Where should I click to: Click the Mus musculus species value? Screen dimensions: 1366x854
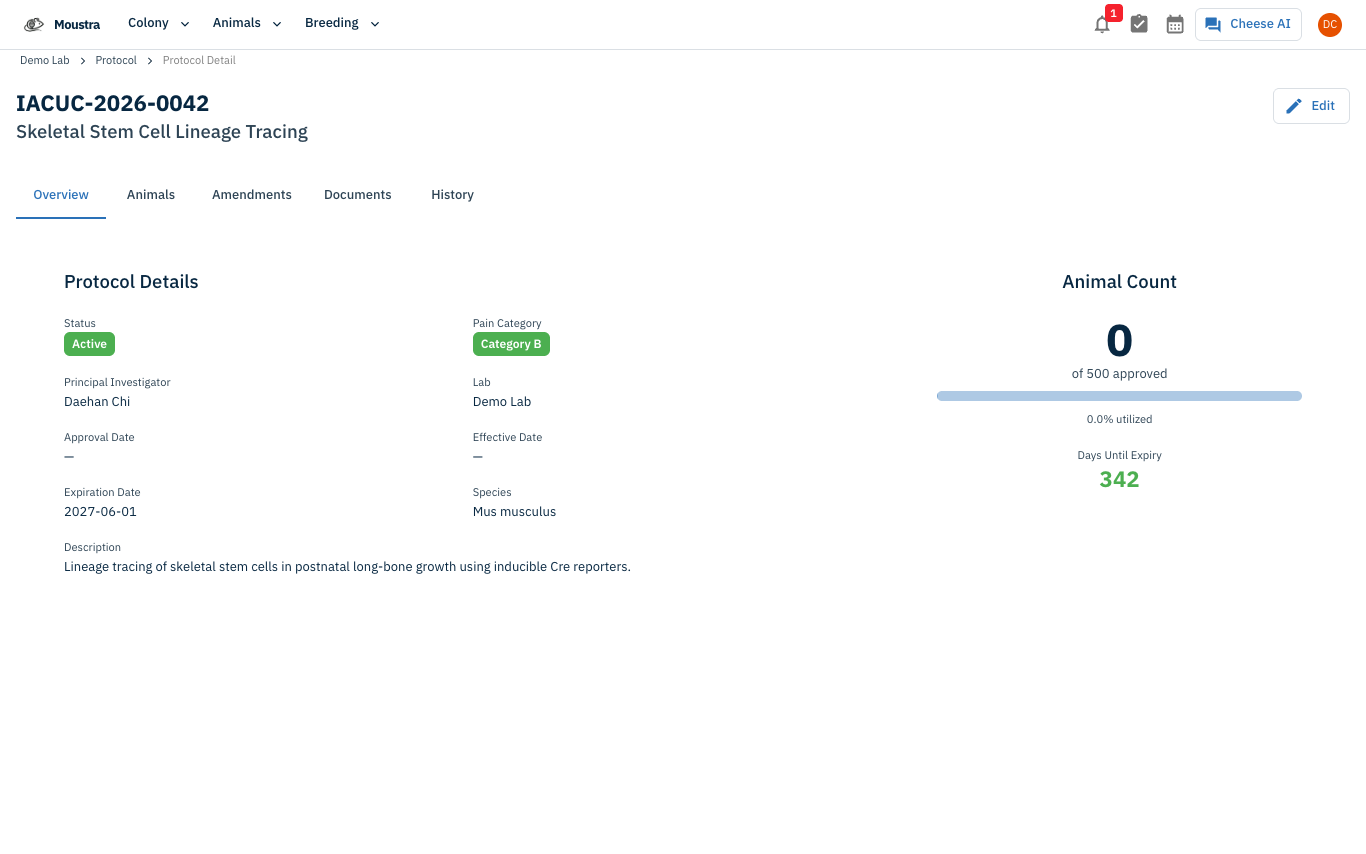(x=514, y=512)
